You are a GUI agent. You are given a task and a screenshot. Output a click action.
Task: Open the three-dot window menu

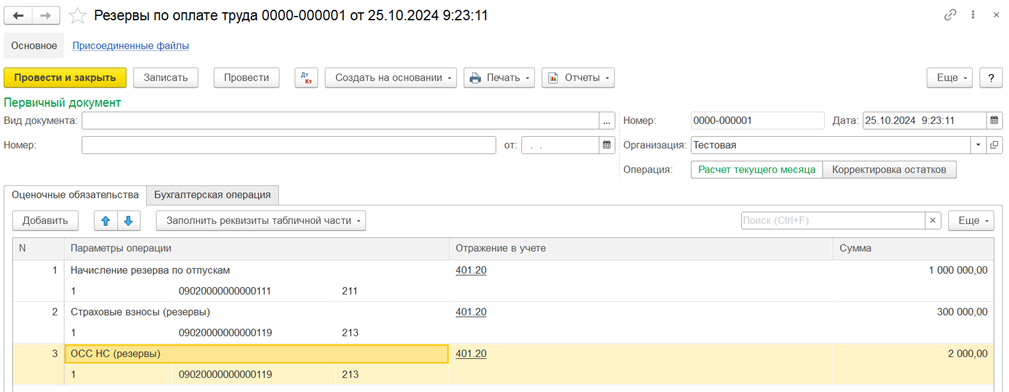click(x=972, y=15)
